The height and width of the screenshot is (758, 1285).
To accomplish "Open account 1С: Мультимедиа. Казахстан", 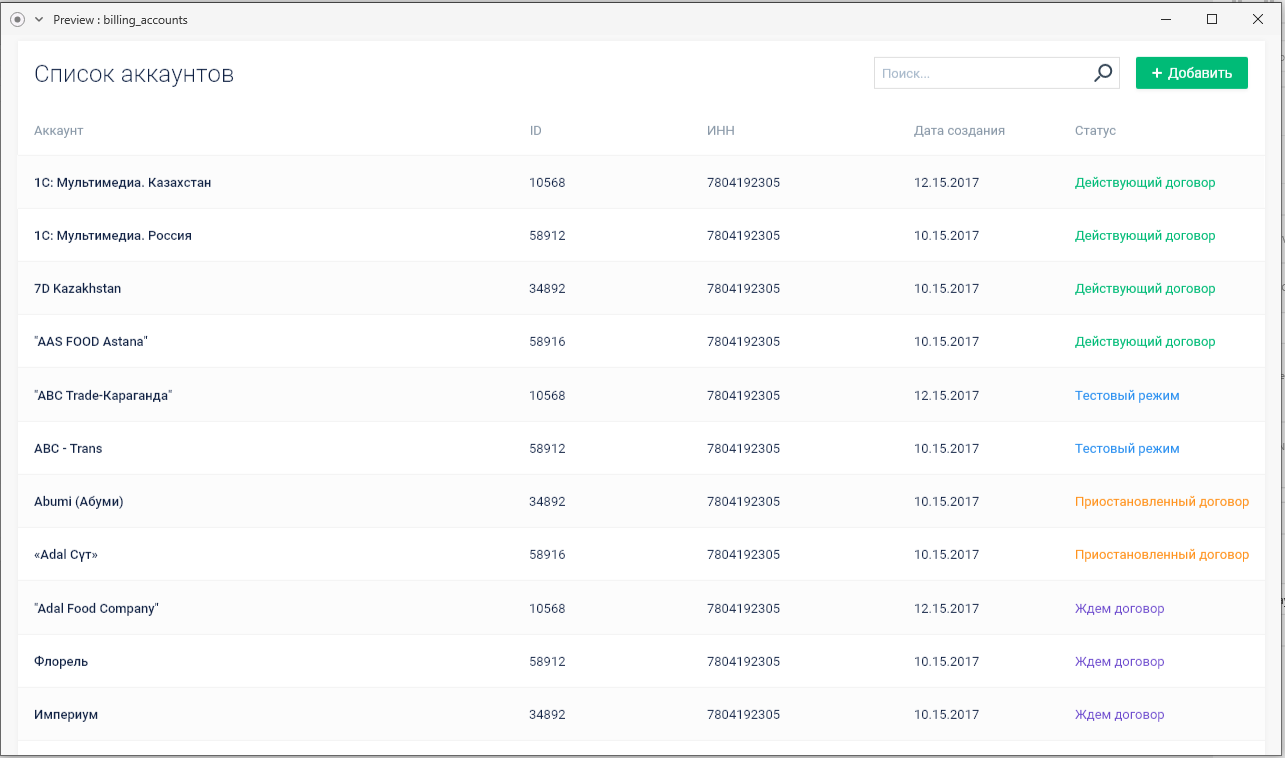I will click(x=123, y=182).
